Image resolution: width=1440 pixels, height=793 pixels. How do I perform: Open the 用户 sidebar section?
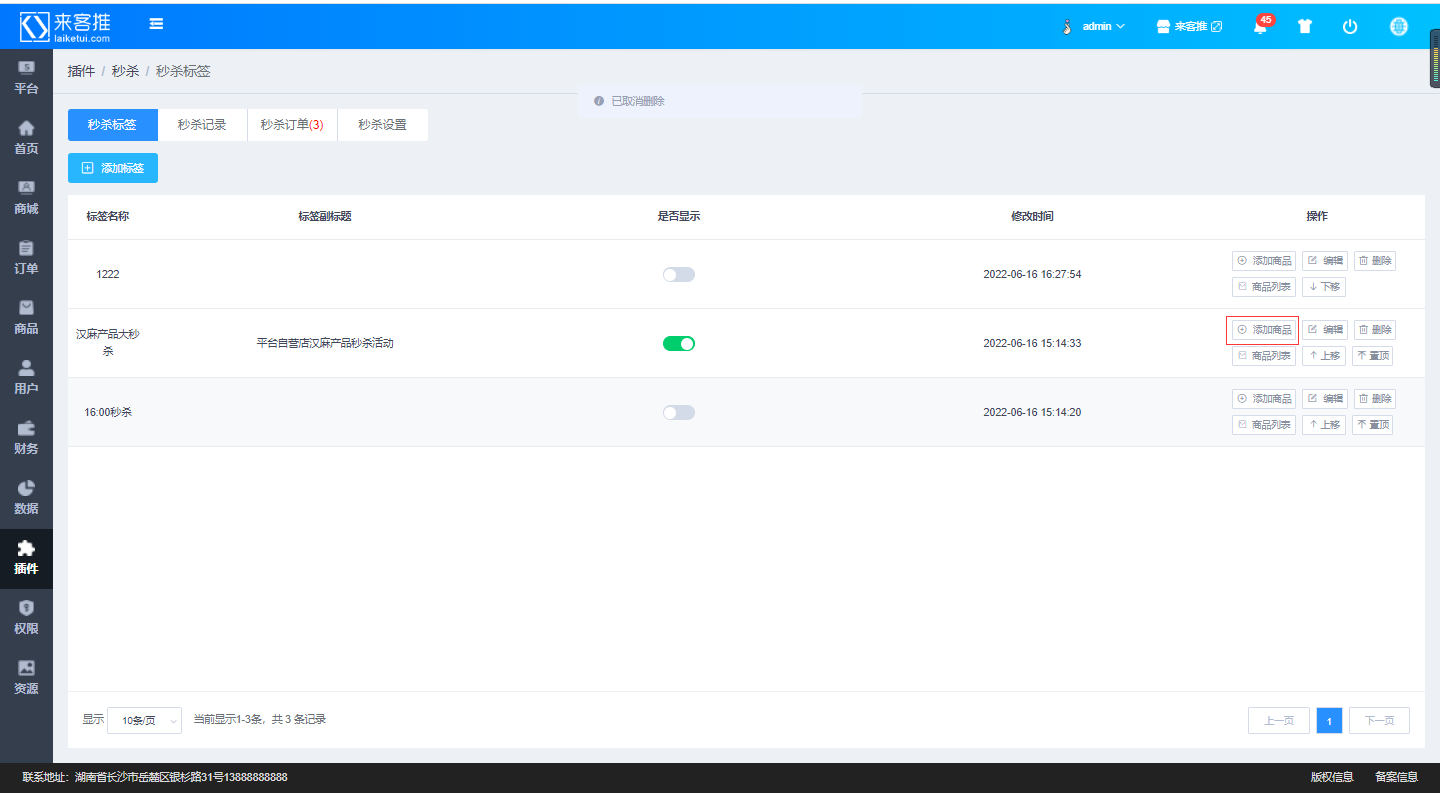tap(26, 378)
